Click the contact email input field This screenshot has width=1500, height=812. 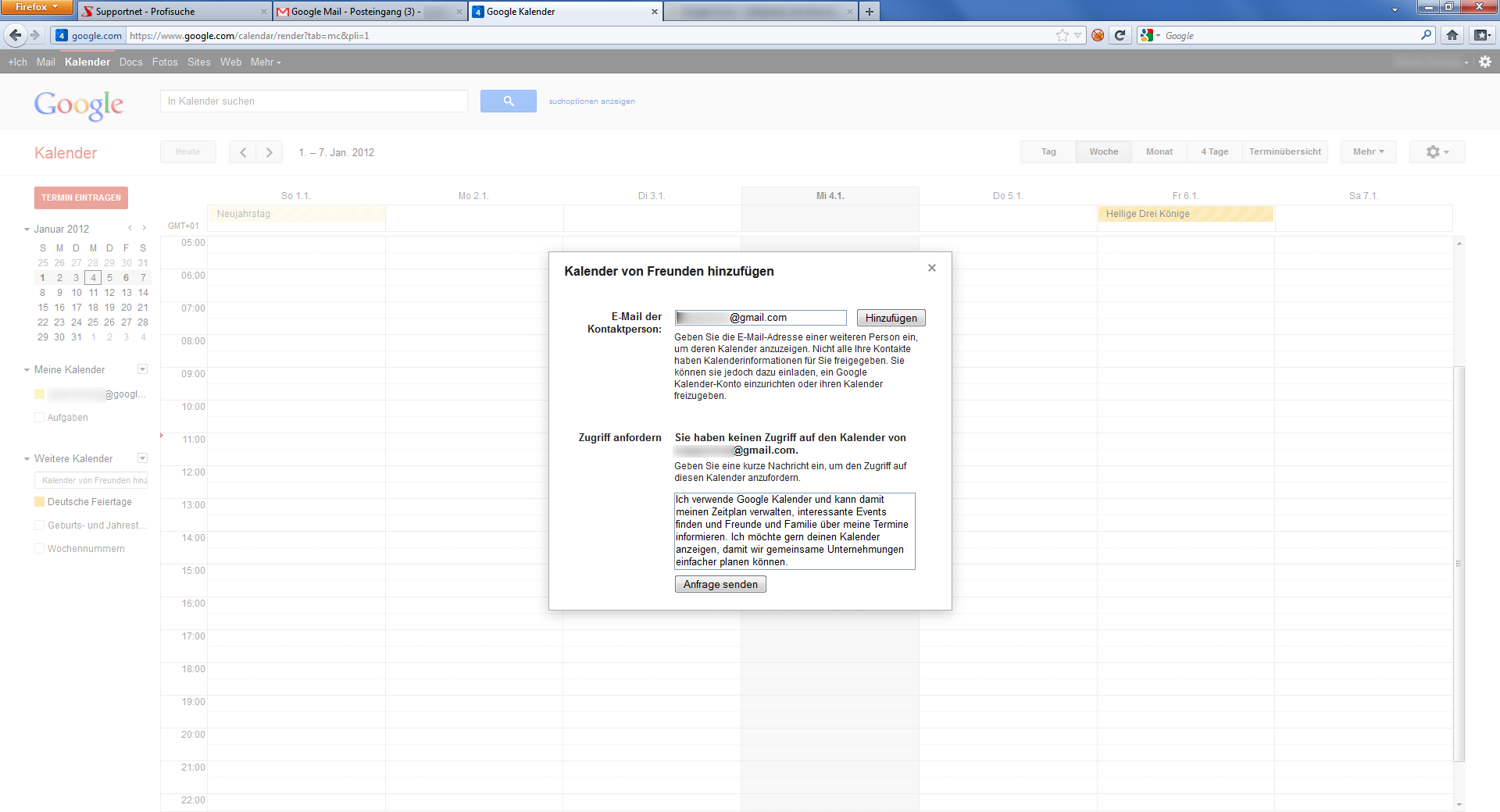click(759, 317)
